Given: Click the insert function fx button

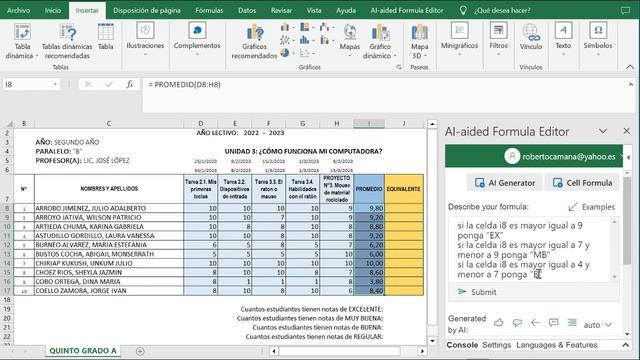Looking at the screenshot, I should pos(129,84).
